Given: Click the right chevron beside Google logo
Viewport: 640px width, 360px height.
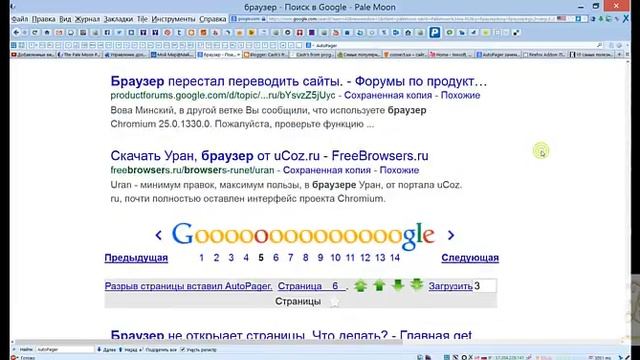Looking at the screenshot, I should point(451,235).
